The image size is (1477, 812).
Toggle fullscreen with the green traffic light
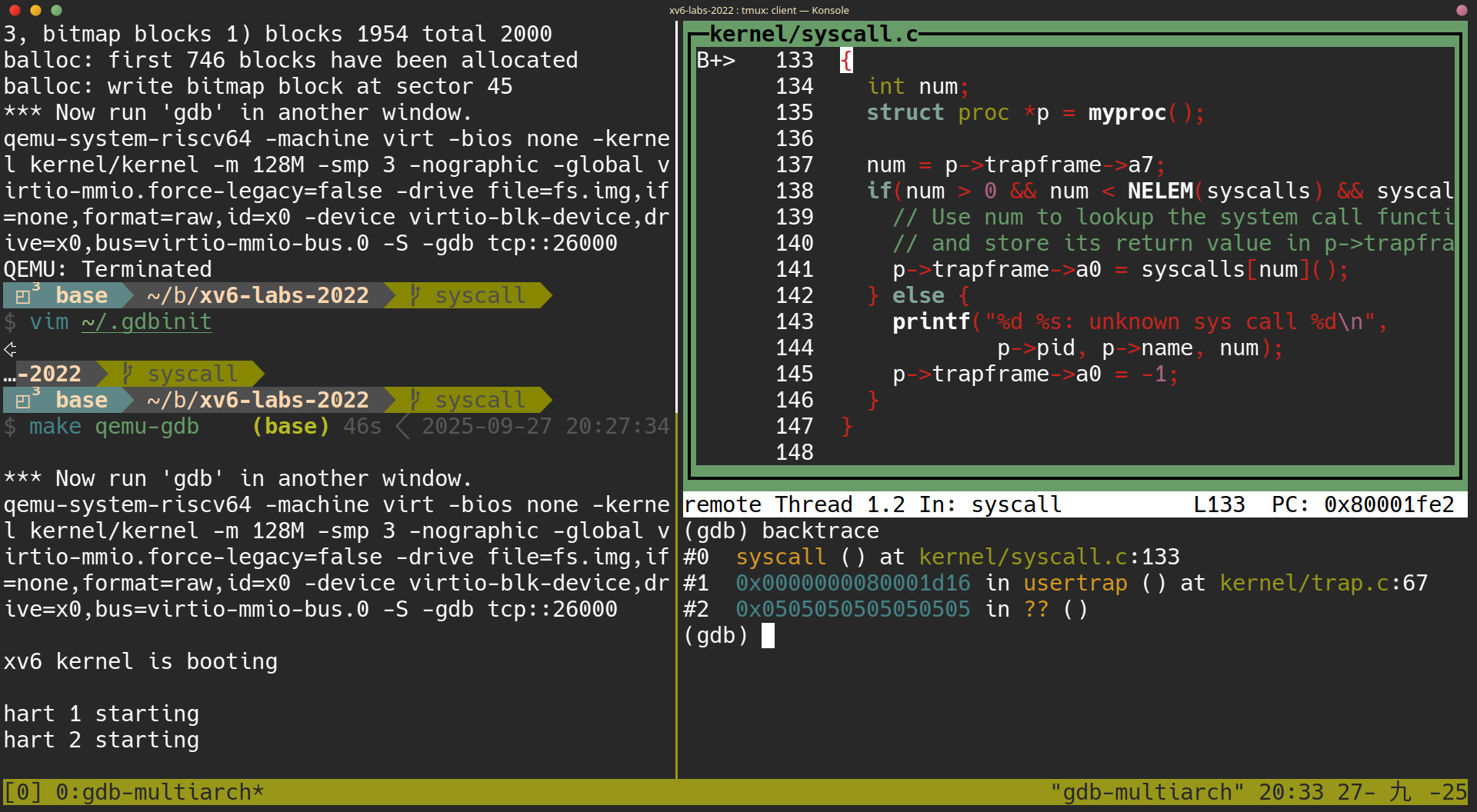coord(56,11)
